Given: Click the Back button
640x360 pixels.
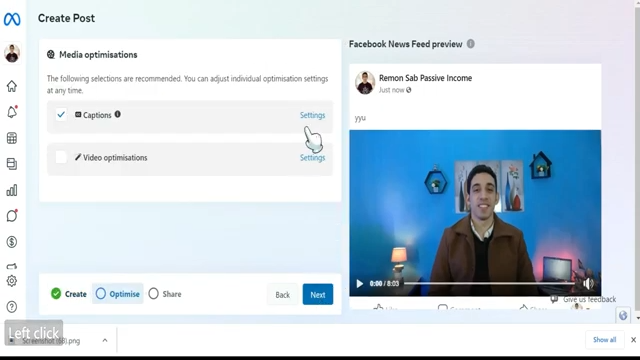Looking at the screenshot, I should point(282,294).
